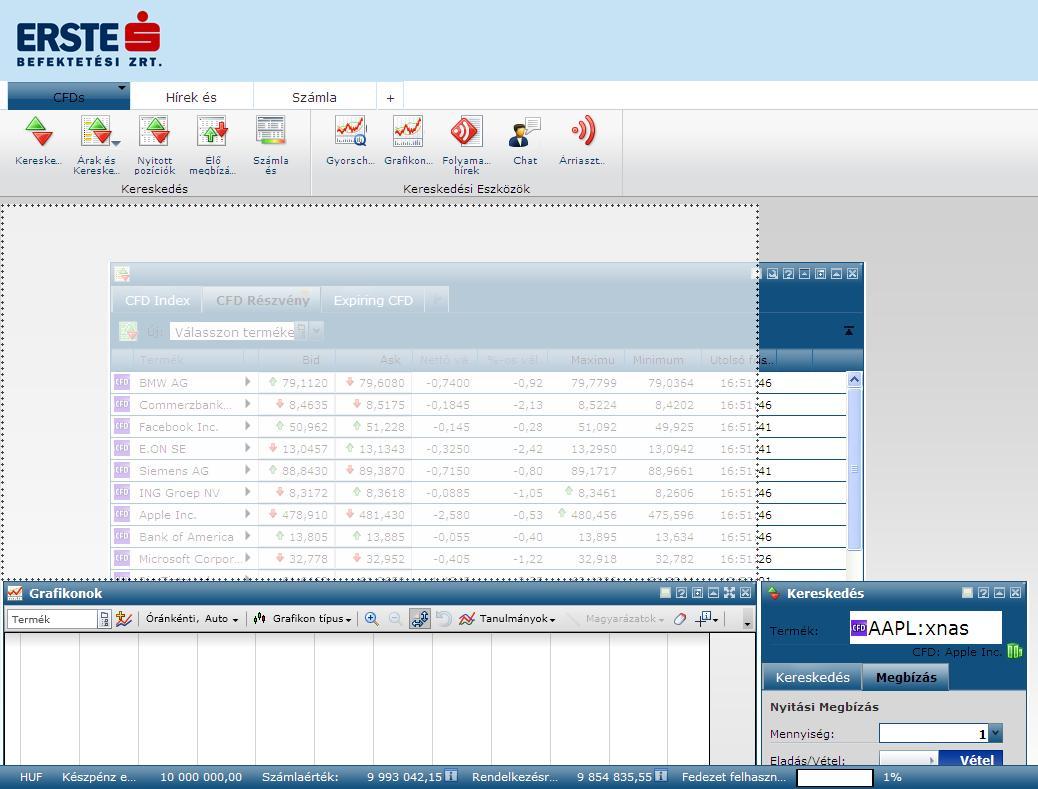Open the Kereske... trading ribbon icon
The height and width of the screenshot is (789, 1038).
tap(38, 140)
